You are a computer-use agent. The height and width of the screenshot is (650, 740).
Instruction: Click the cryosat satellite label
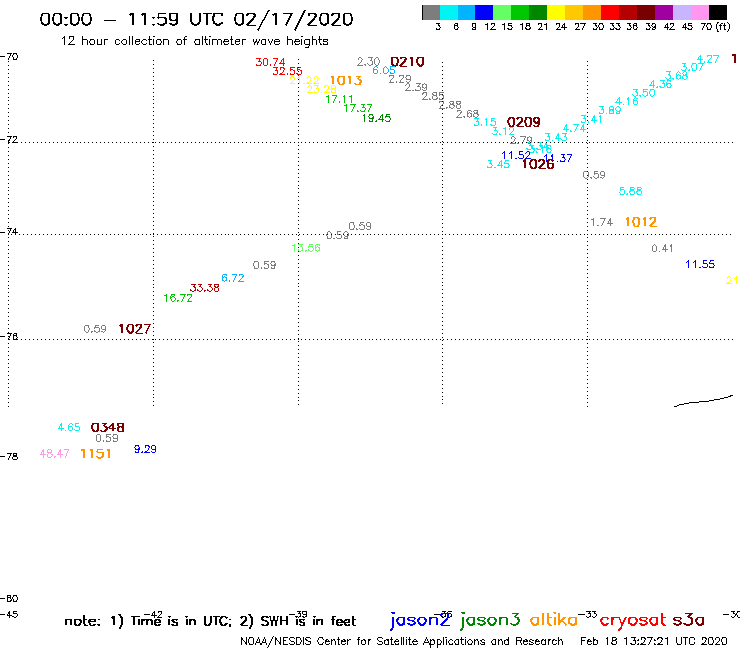(x=633, y=621)
